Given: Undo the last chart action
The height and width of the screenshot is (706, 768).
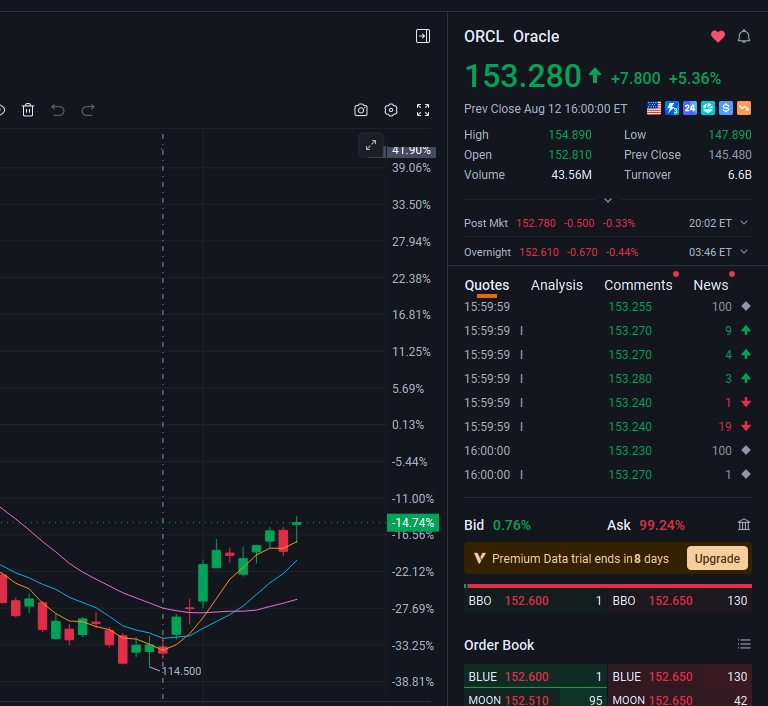Looking at the screenshot, I should pos(58,110).
